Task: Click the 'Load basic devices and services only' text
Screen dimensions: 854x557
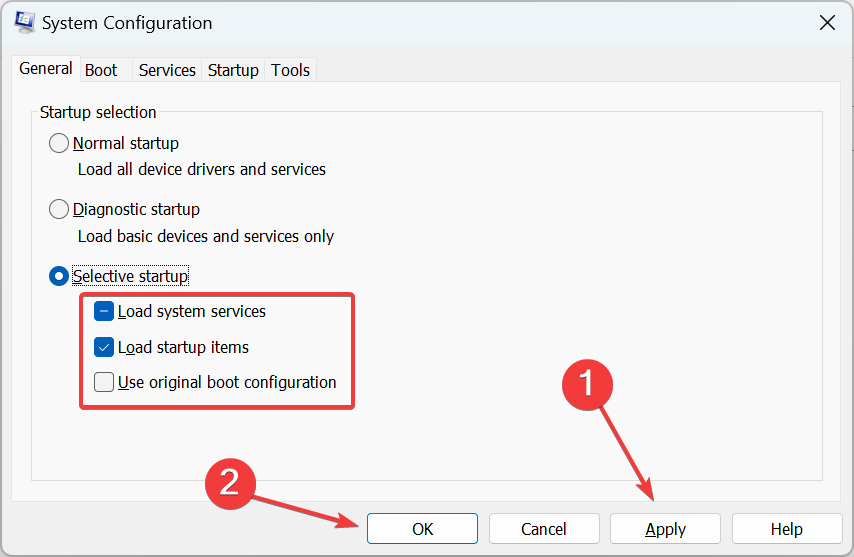Action: 206,236
